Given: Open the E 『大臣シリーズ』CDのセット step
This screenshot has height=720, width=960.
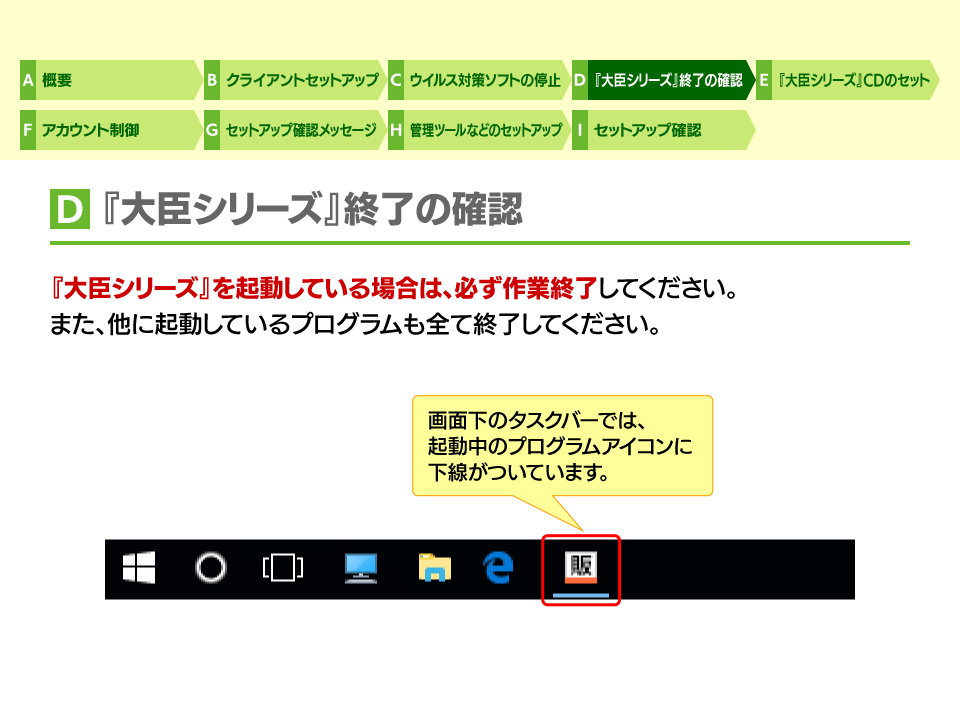Looking at the screenshot, I should pos(847,80).
